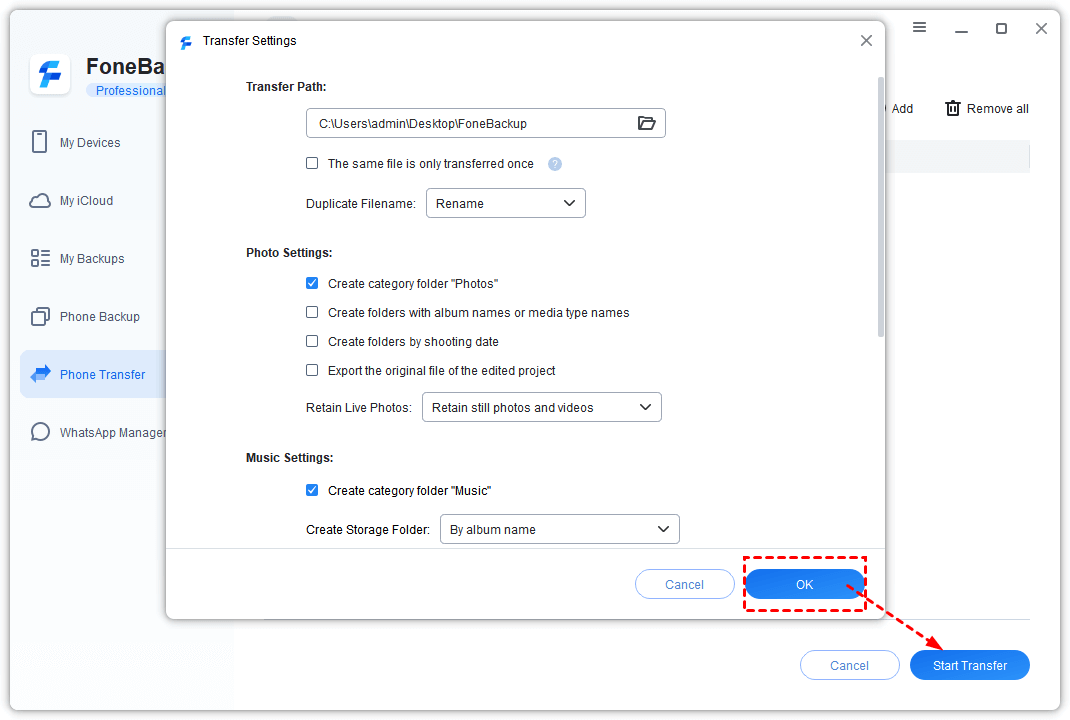Click the My iCloud cloud icon

point(40,201)
